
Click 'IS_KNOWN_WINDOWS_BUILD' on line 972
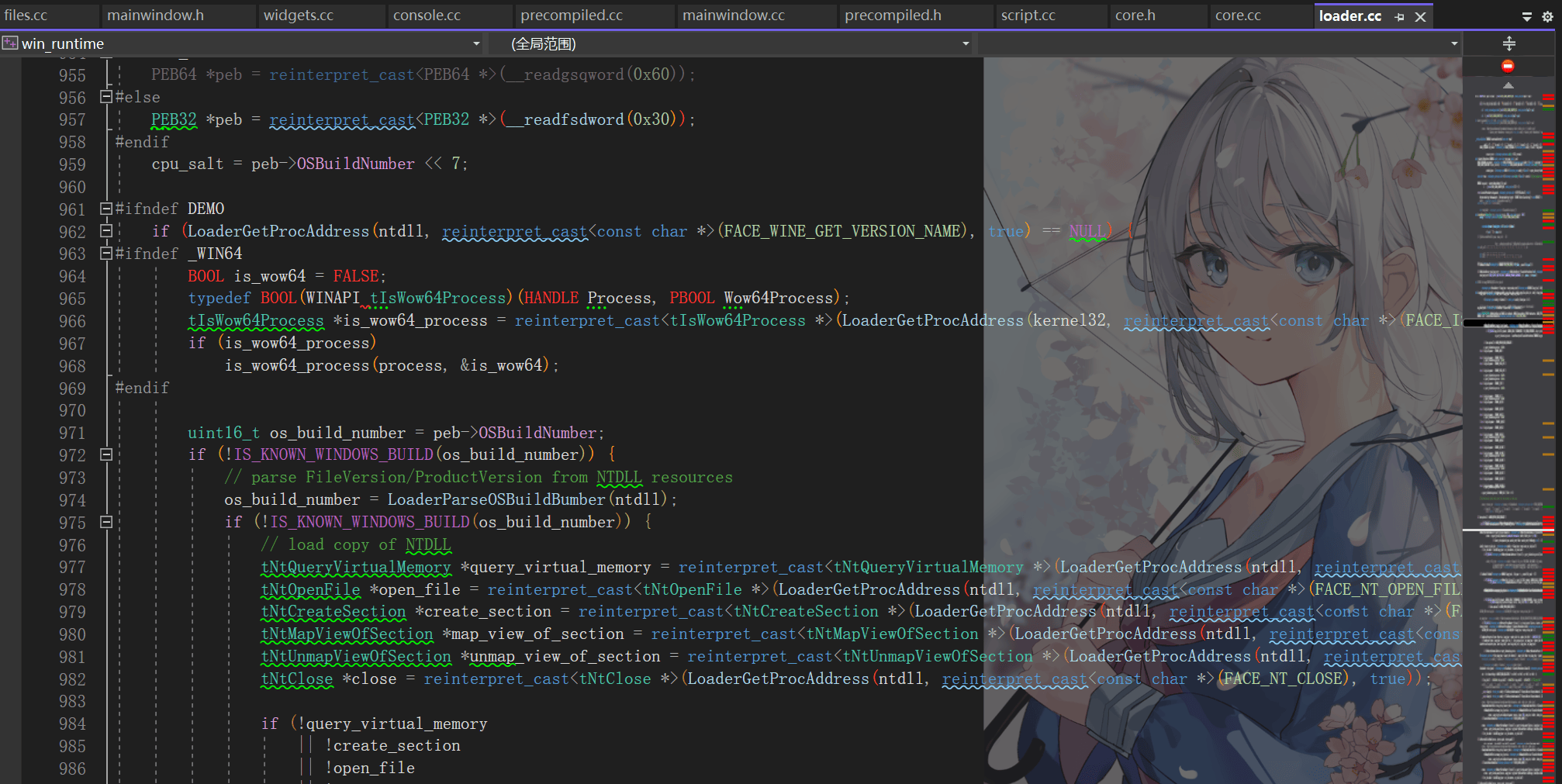pos(334,454)
